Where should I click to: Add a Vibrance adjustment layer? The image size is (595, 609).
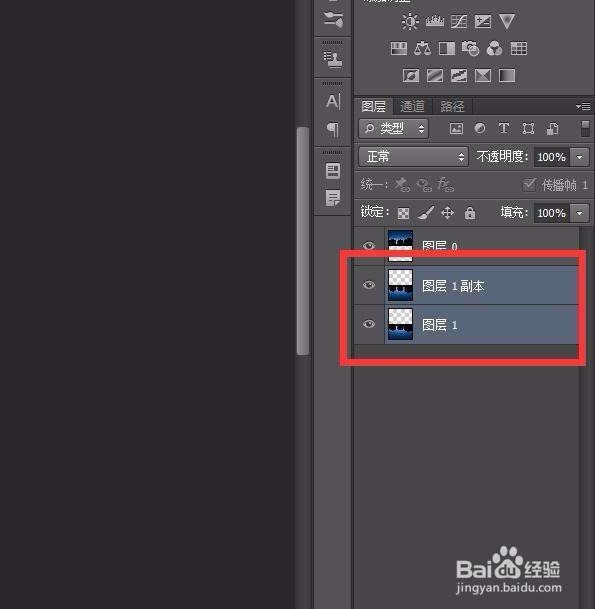pos(507,21)
